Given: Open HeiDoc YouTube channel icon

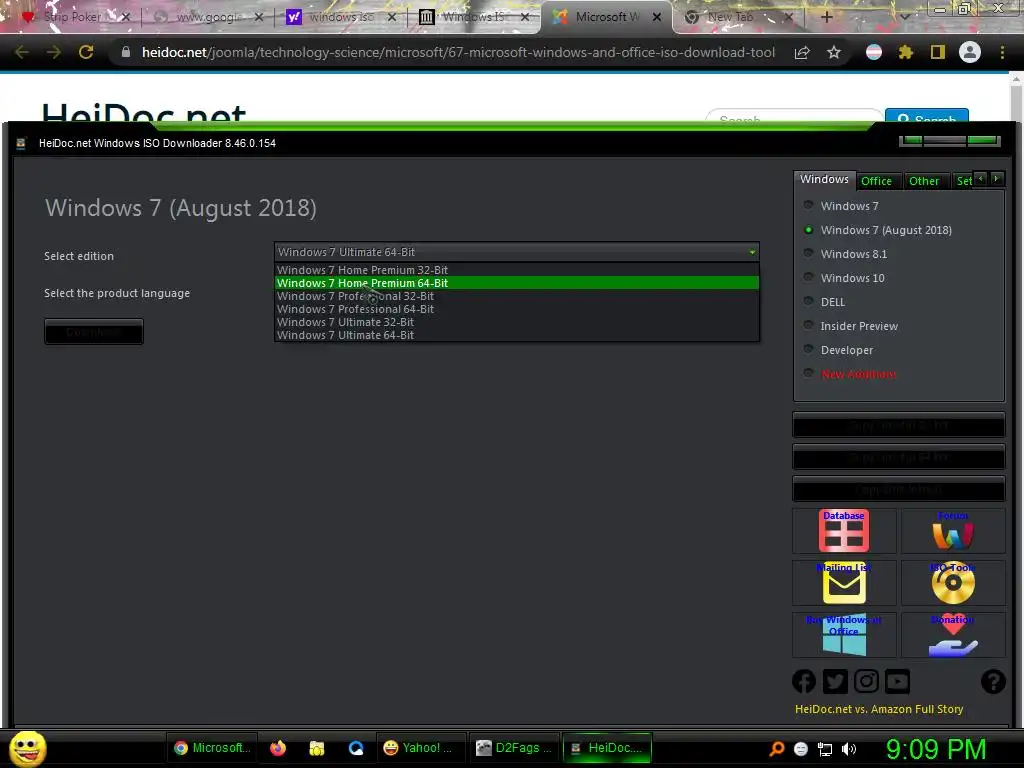Looking at the screenshot, I should tap(897, 682).
